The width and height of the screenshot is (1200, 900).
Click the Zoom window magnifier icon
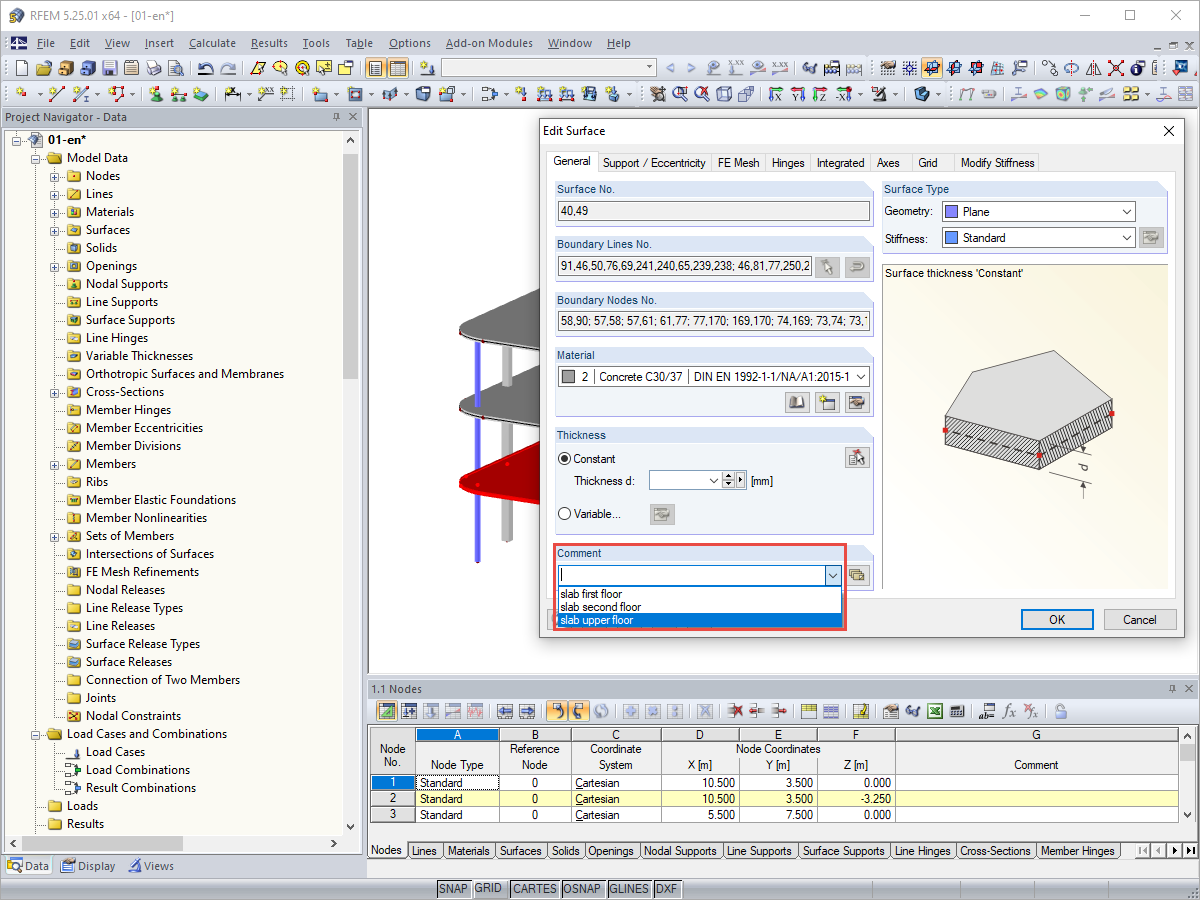680,94
